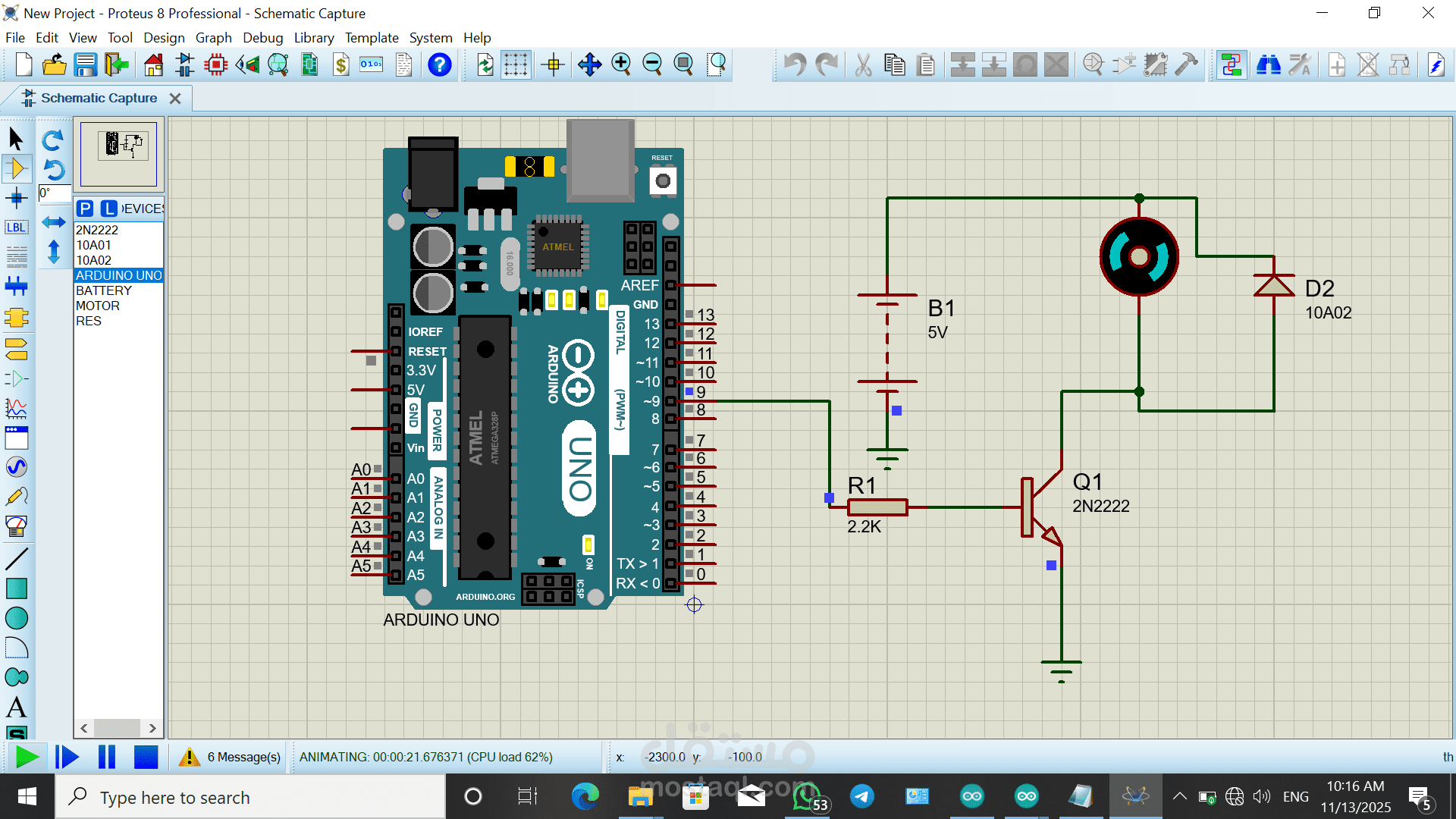Select the Junction Dot mode tool
Screen dimensions: 1456x819
click(x=17, y=199)
